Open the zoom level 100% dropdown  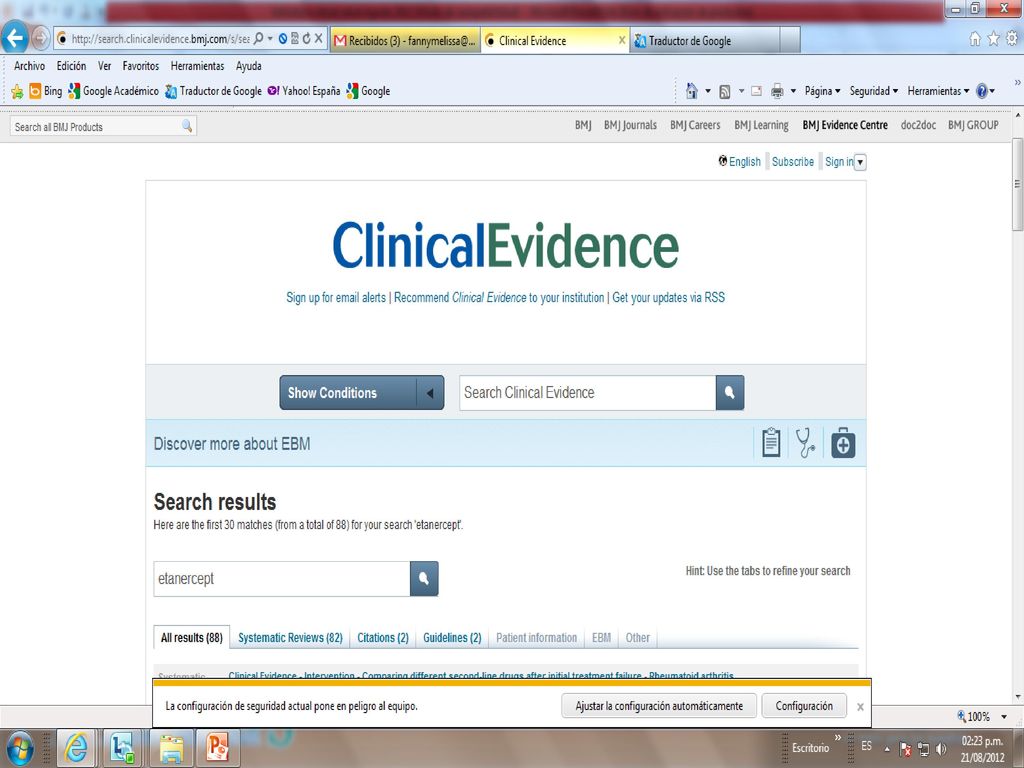point(1004,716)
